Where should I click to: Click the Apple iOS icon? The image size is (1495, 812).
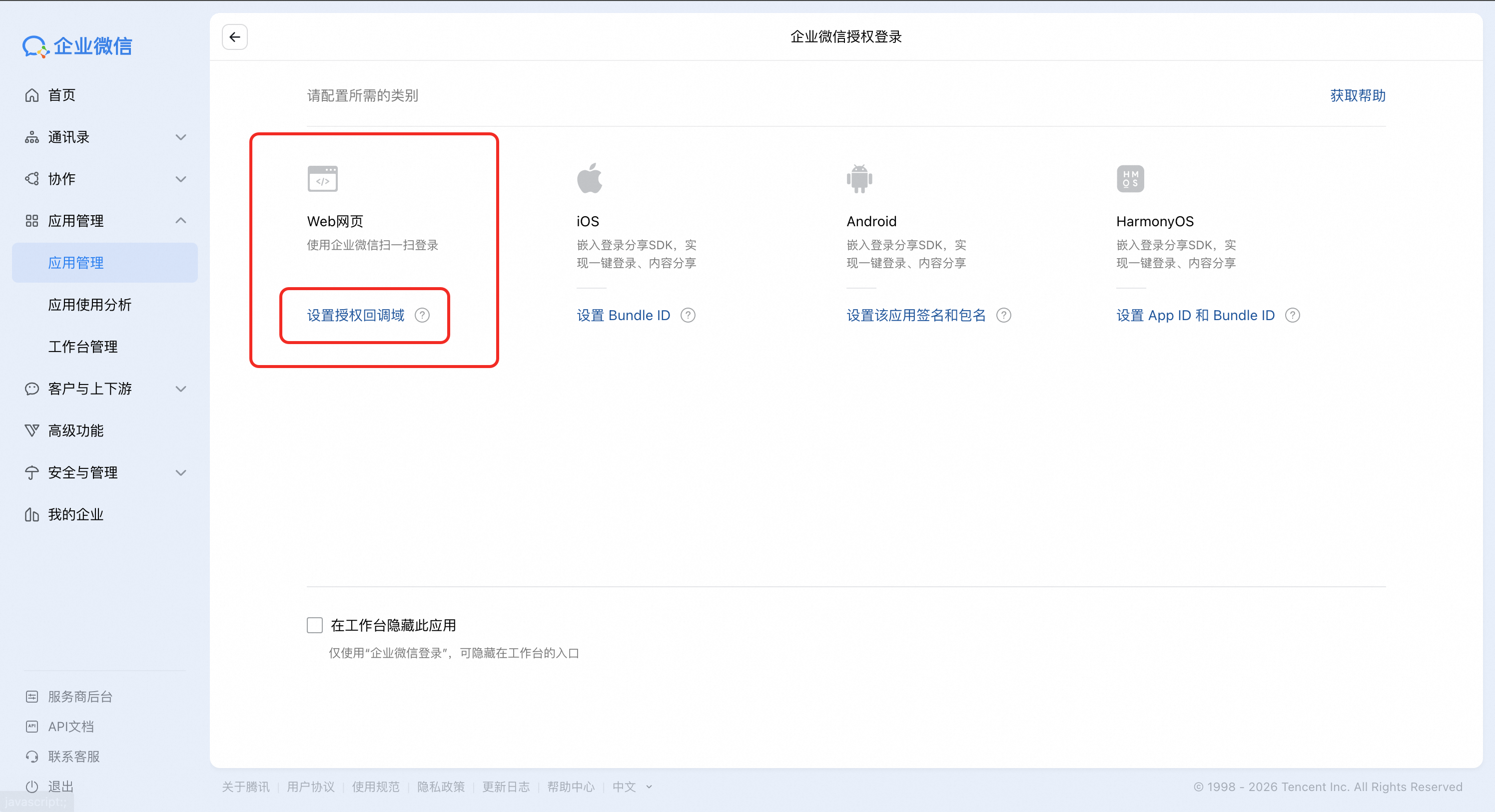tap(589, 179)
